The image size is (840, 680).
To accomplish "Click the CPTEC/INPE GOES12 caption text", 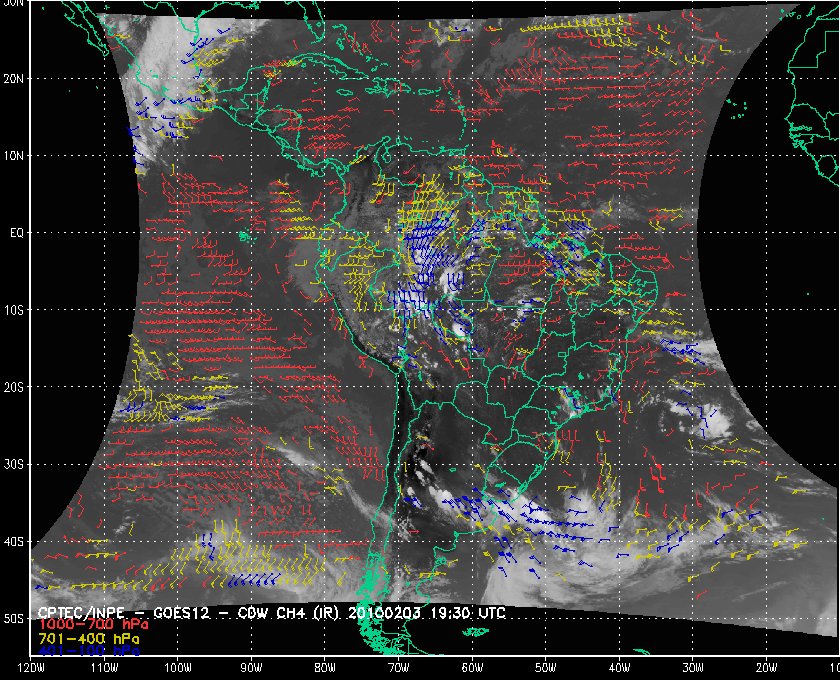I will click(272, 613).
